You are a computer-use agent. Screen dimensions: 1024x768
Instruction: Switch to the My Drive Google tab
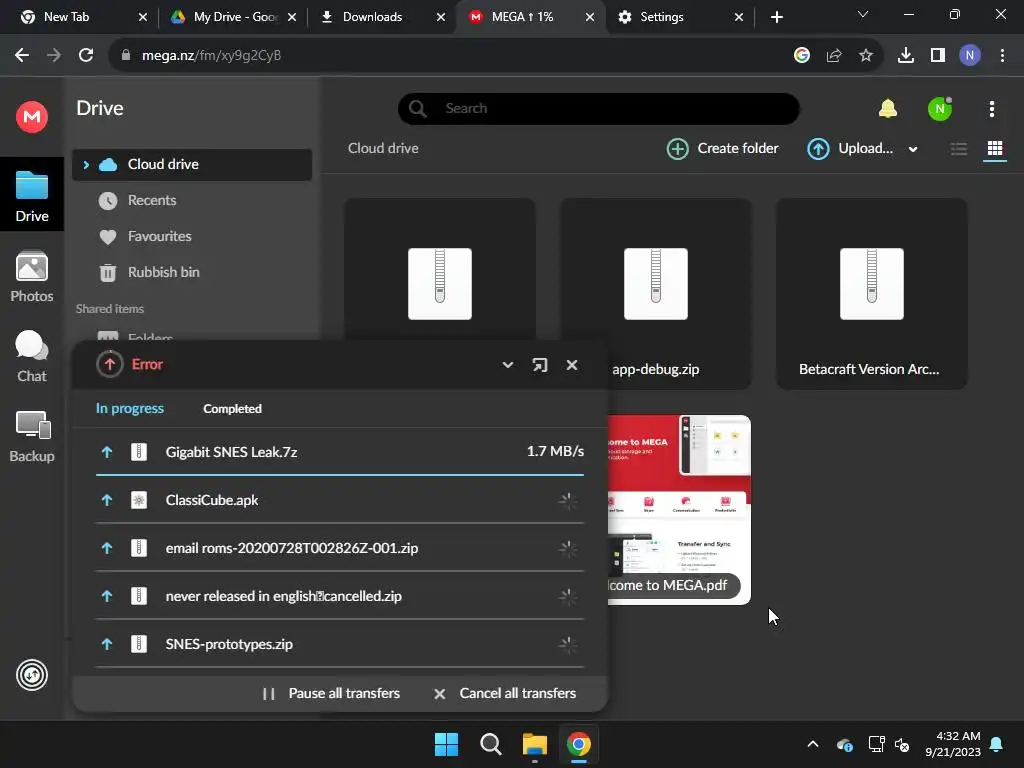coord(232,17)
